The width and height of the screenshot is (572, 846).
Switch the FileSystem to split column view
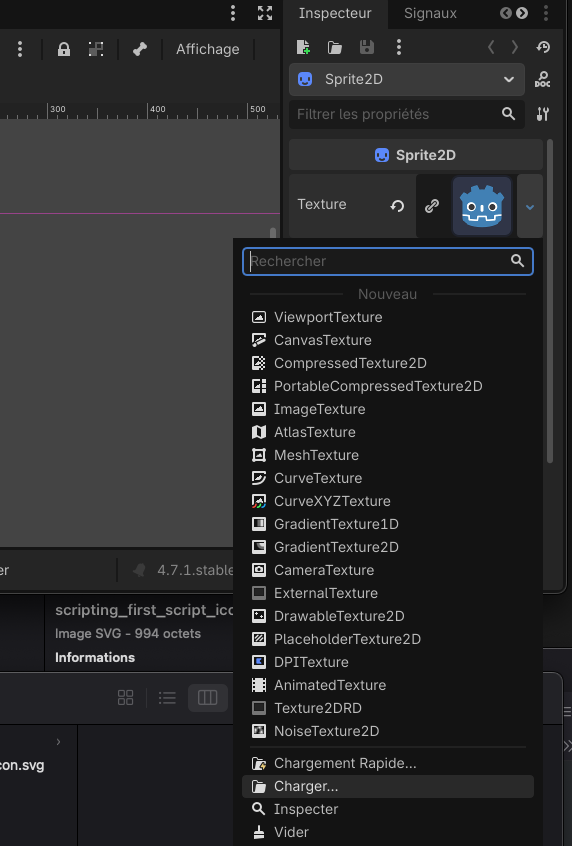(208, 697)
